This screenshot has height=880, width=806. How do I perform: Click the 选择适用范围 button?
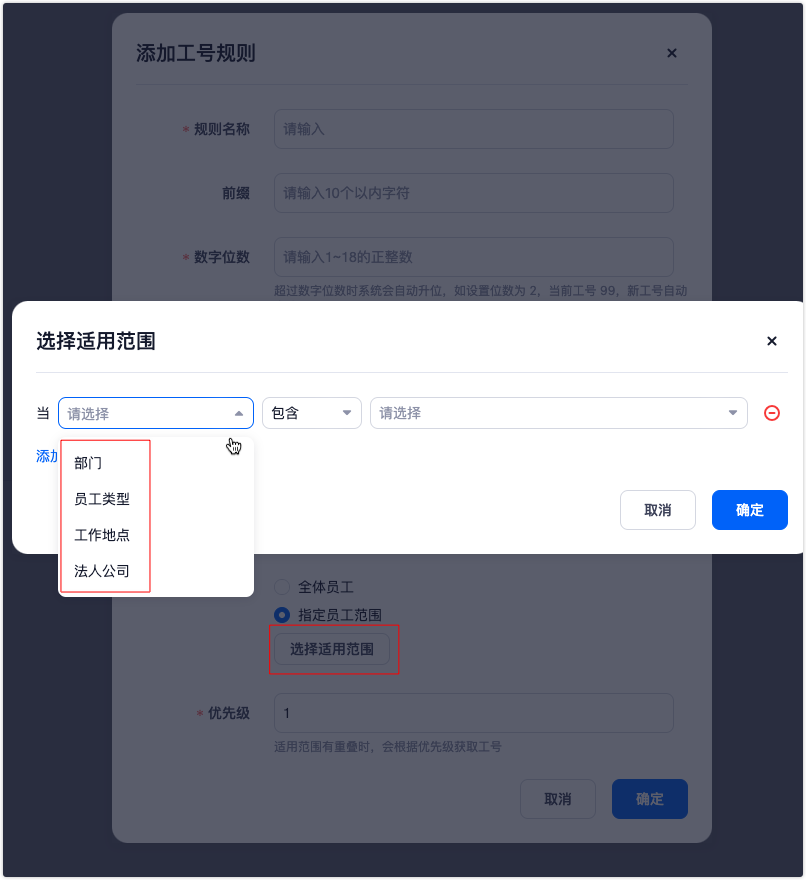coord(332,649)
